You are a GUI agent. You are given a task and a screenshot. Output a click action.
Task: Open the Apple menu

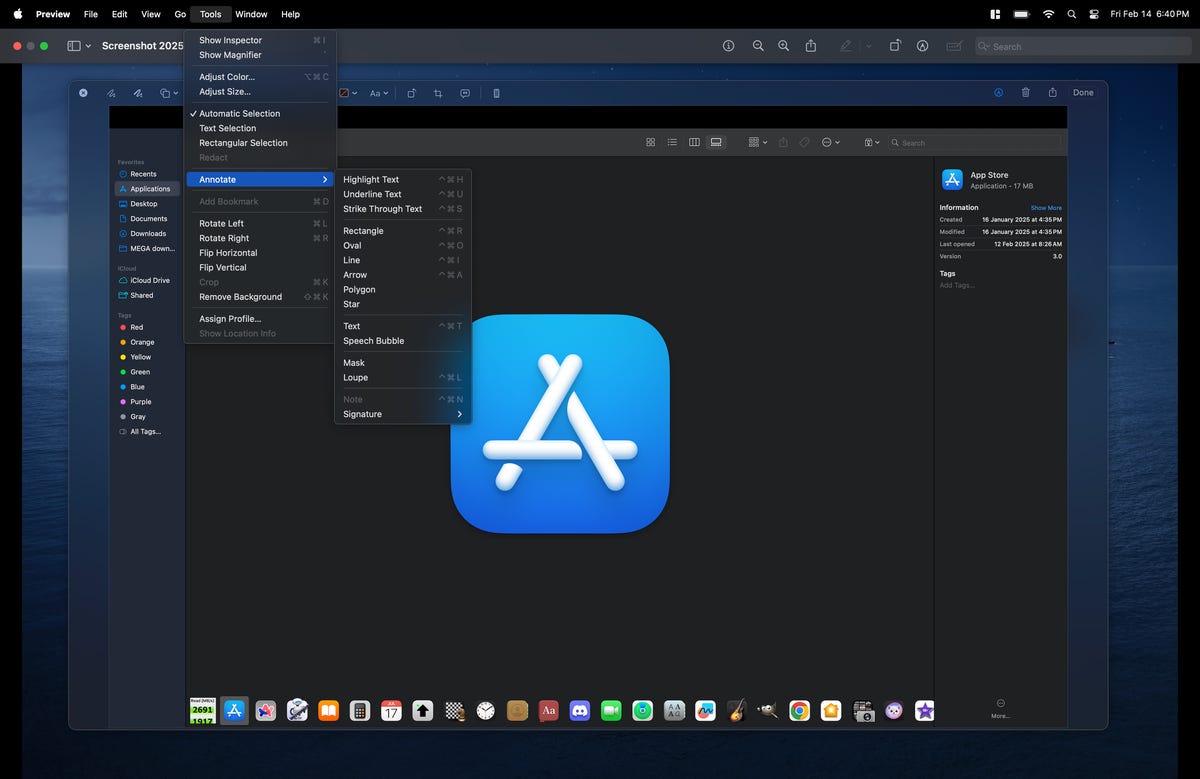[18, 14]
